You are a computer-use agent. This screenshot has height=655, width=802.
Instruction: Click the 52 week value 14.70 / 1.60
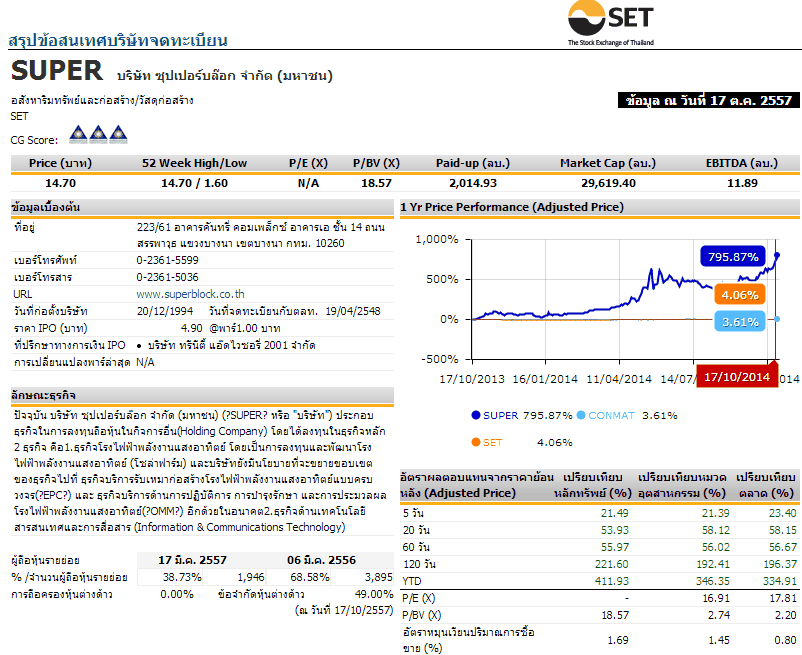(x=194, y=183)
